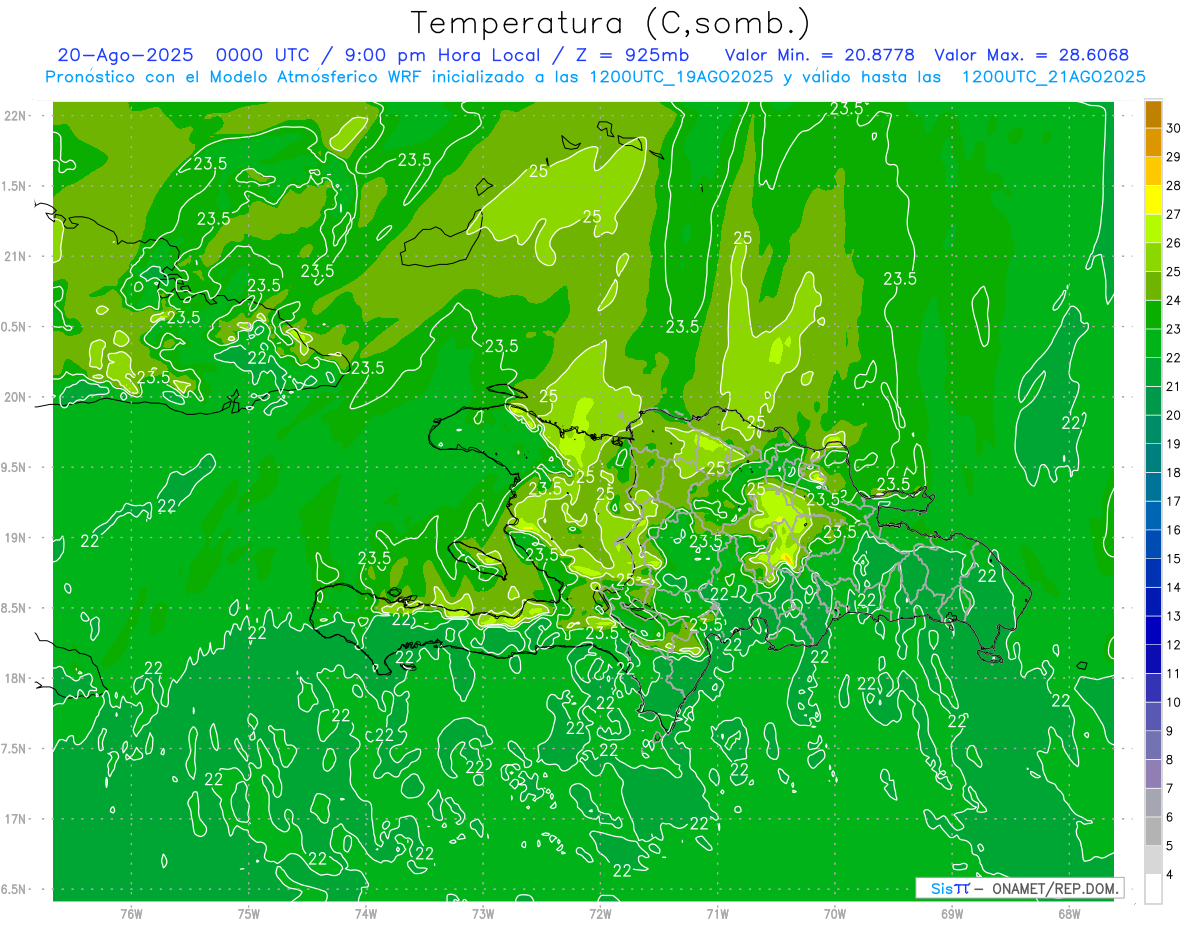The height and width of the screenshot is (927, 1200).
Task: Click the green swatch between 22 and 23
Action: (x=1153, y=343)
